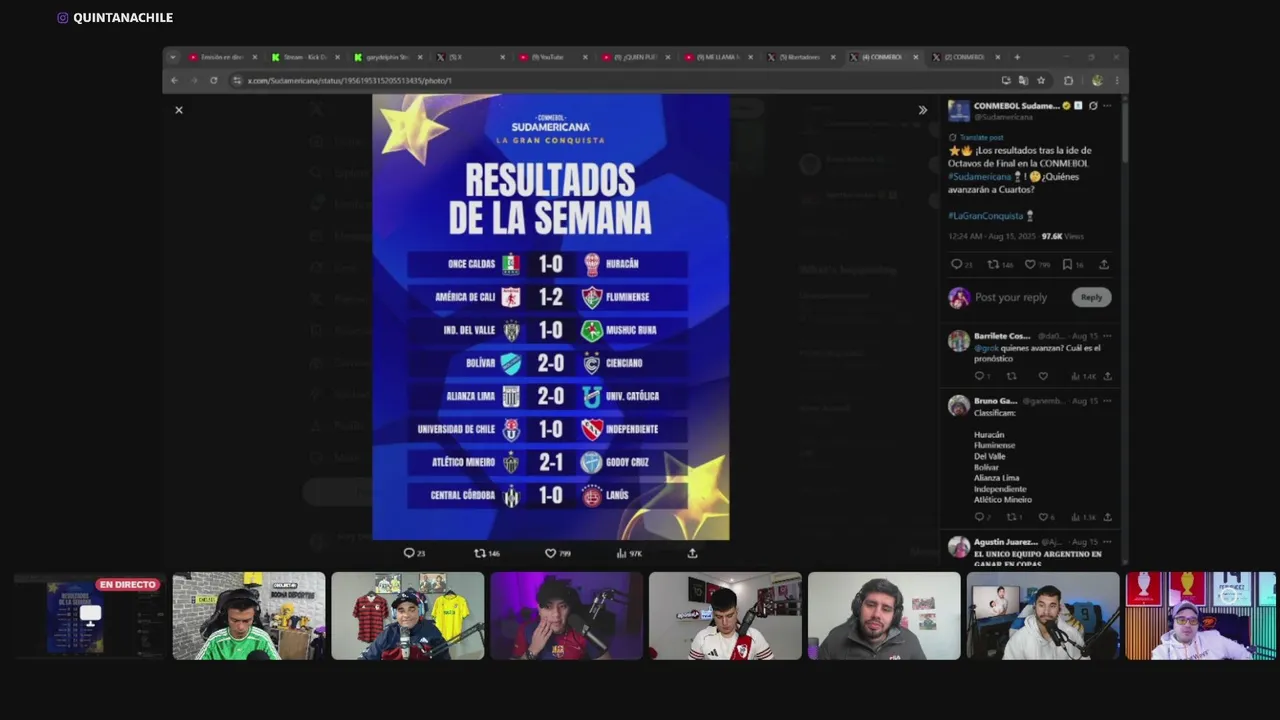
Task: Switch to the 'ME LLAMA' tab
Action: (718, 57)
